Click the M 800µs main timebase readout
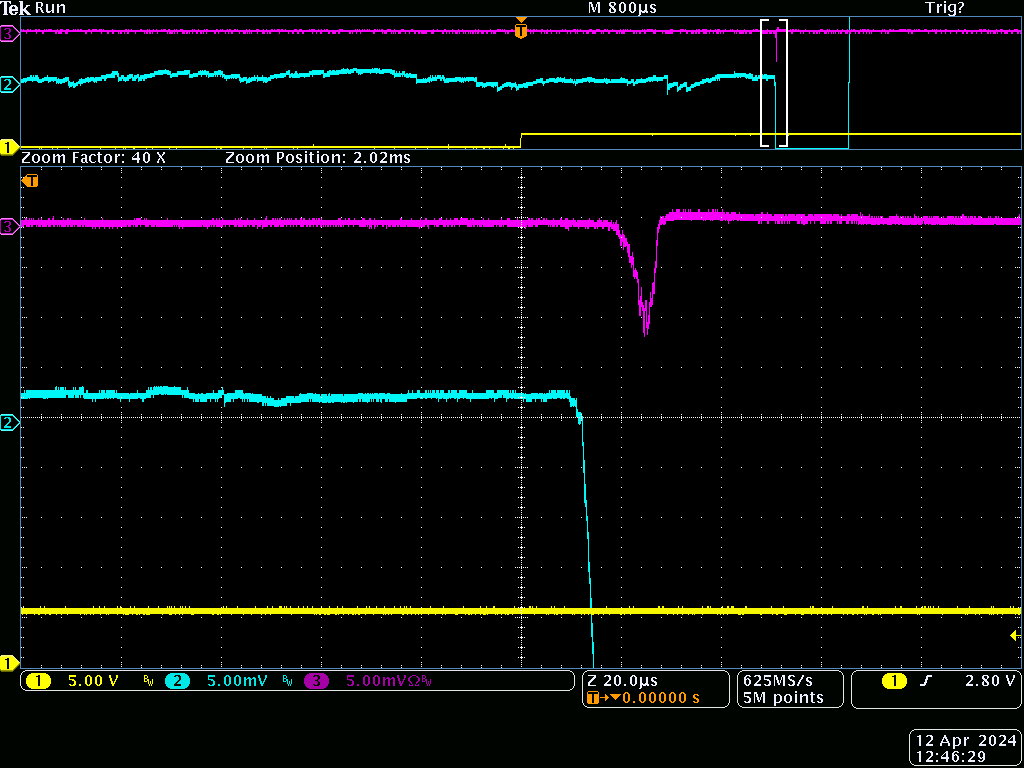 [623, 8]
